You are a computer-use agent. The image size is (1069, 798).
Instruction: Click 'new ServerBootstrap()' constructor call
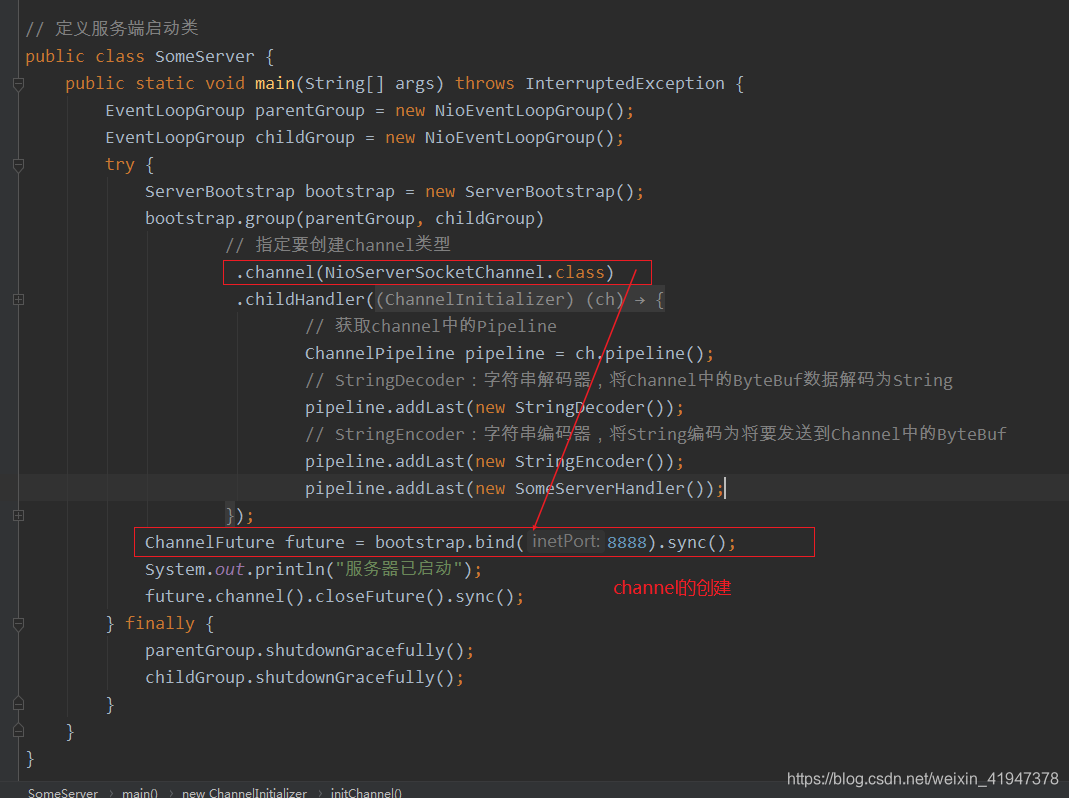click(x=530, y=192)
